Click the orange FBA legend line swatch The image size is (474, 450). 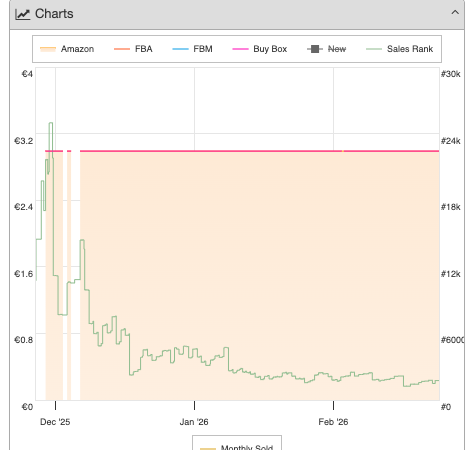click(x=122, y=49)
